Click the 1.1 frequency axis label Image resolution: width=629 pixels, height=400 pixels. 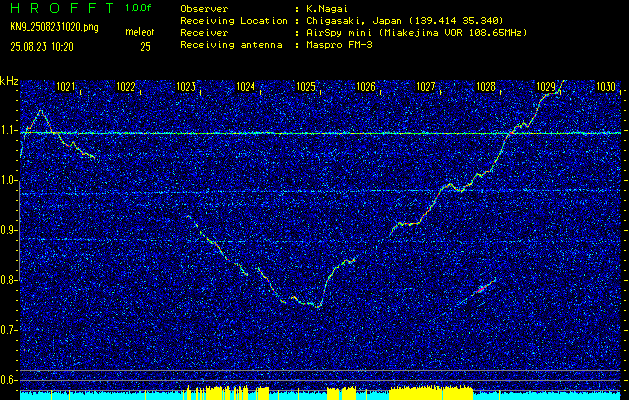[8, 131]
